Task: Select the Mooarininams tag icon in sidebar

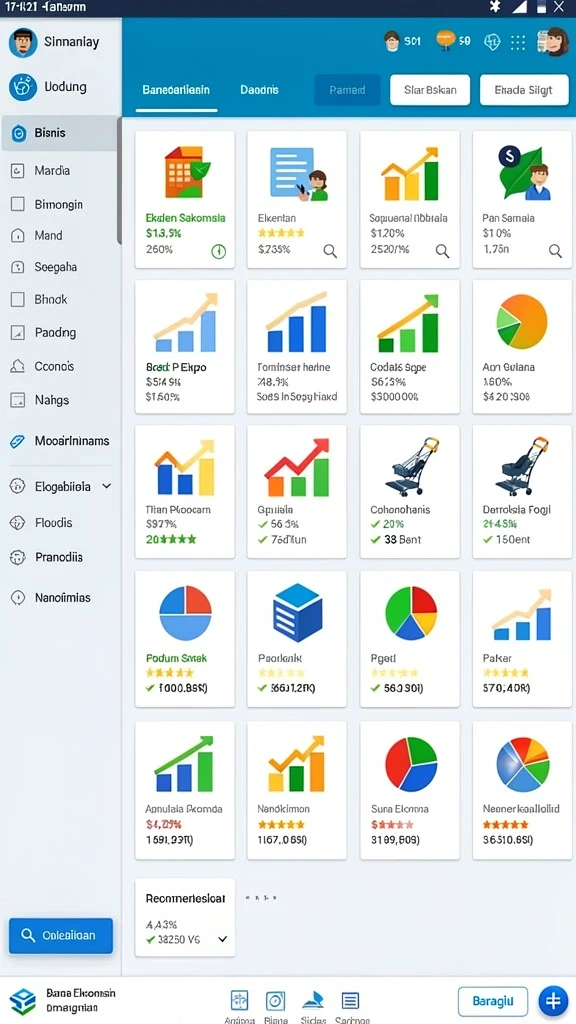Action: point(18,441)
